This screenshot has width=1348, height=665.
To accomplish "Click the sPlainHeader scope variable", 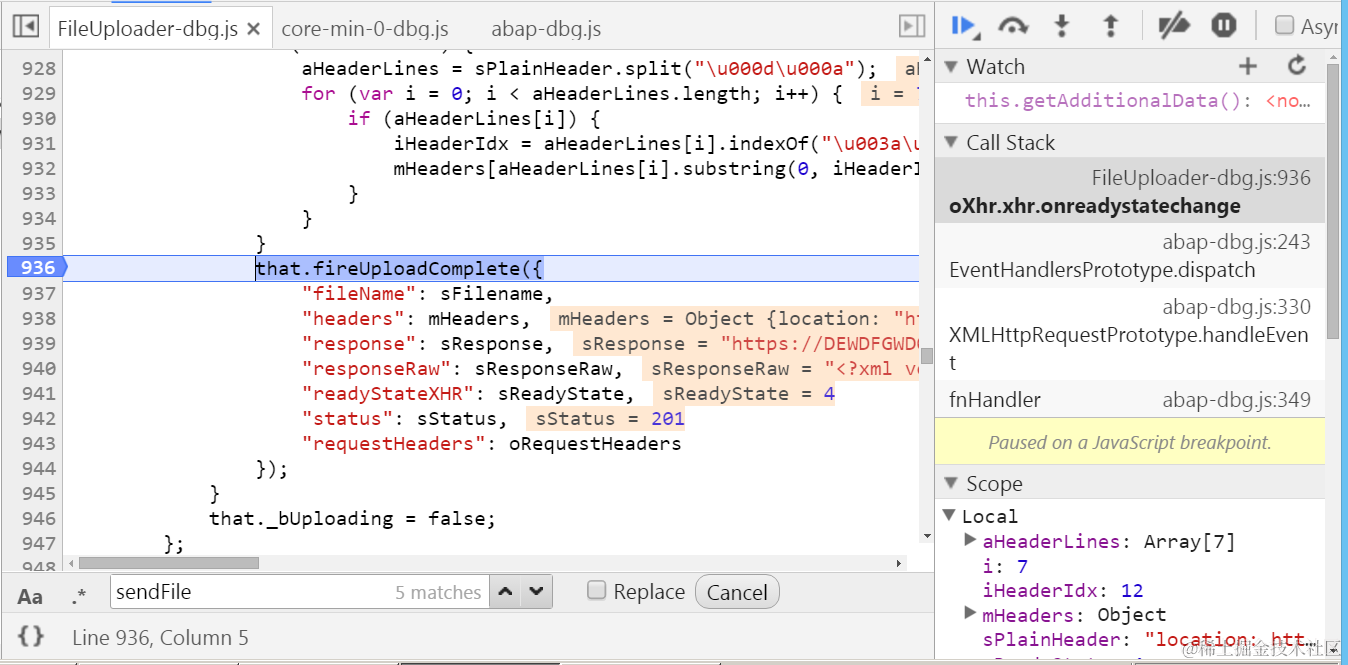I will point(1148,639).
